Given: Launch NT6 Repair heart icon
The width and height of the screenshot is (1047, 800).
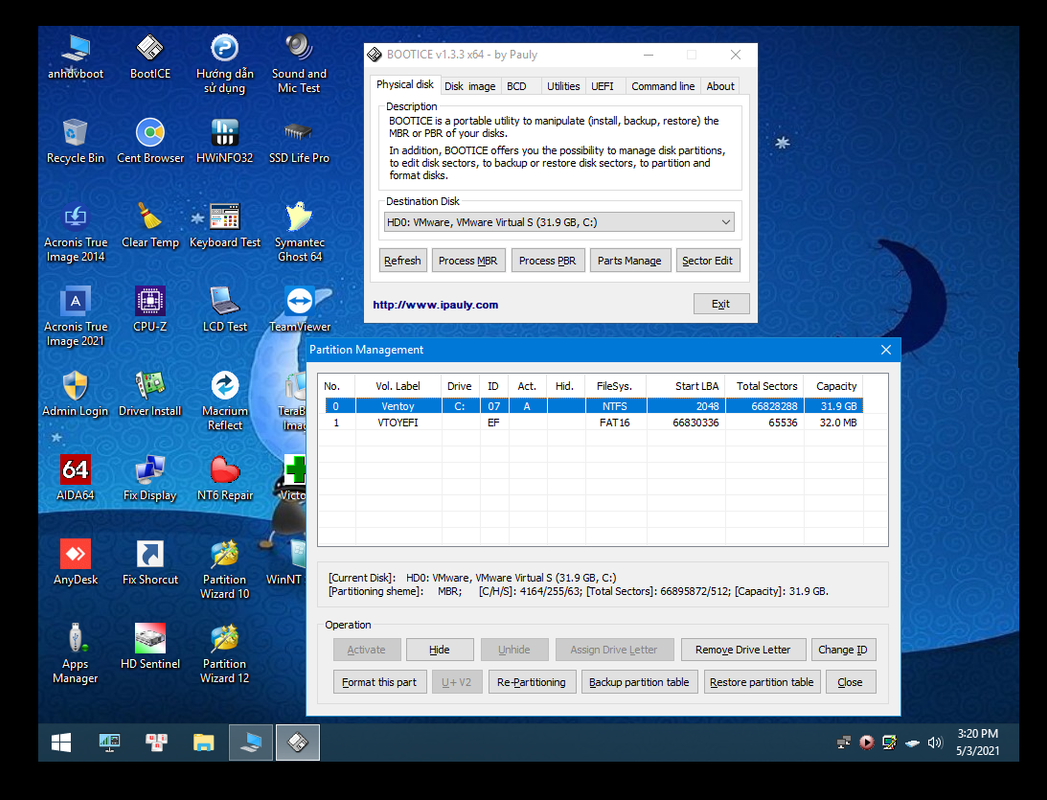Looking at the screenshot, I should pos(224,478).
